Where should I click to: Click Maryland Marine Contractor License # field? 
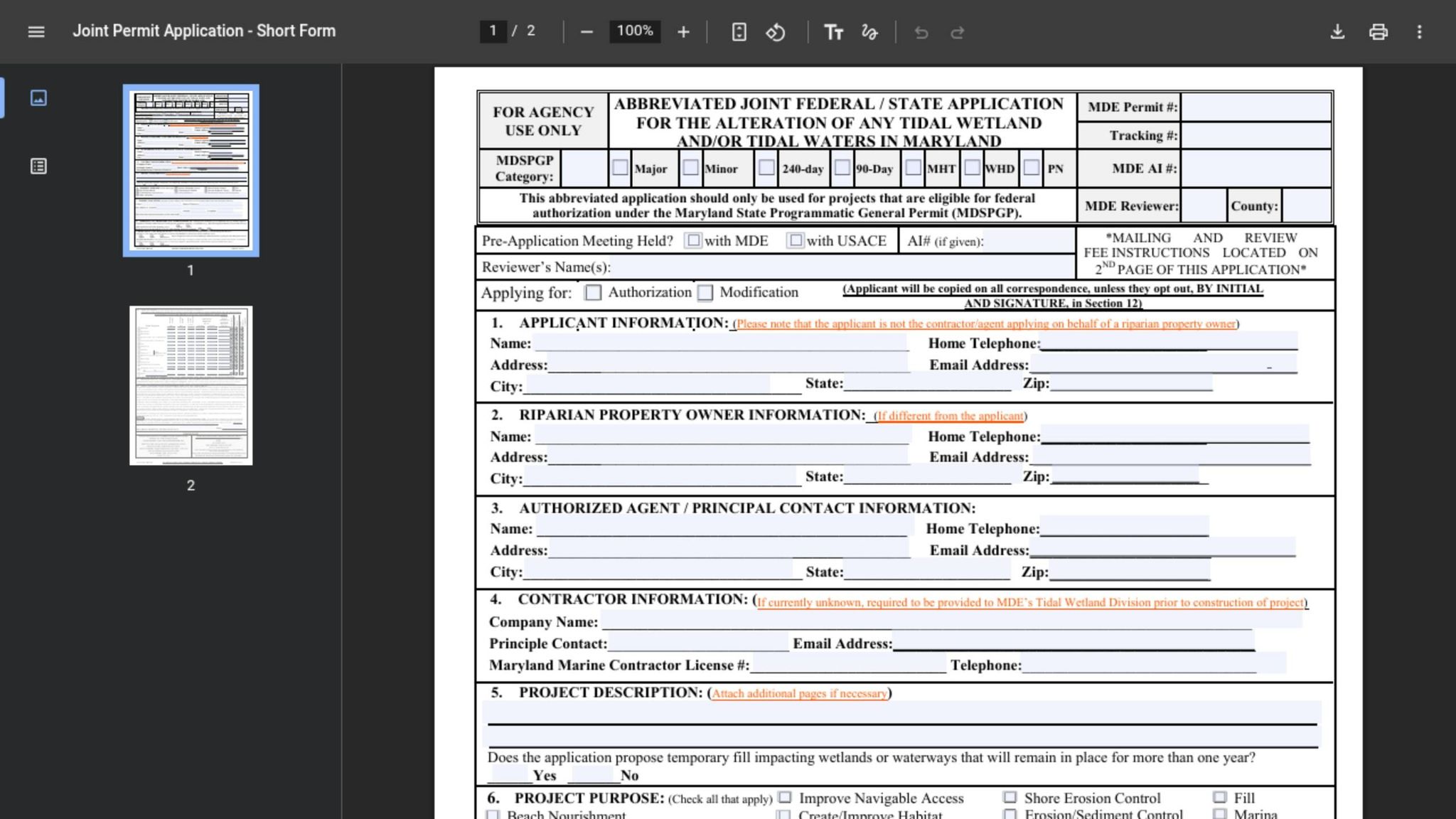coord(848,663)
